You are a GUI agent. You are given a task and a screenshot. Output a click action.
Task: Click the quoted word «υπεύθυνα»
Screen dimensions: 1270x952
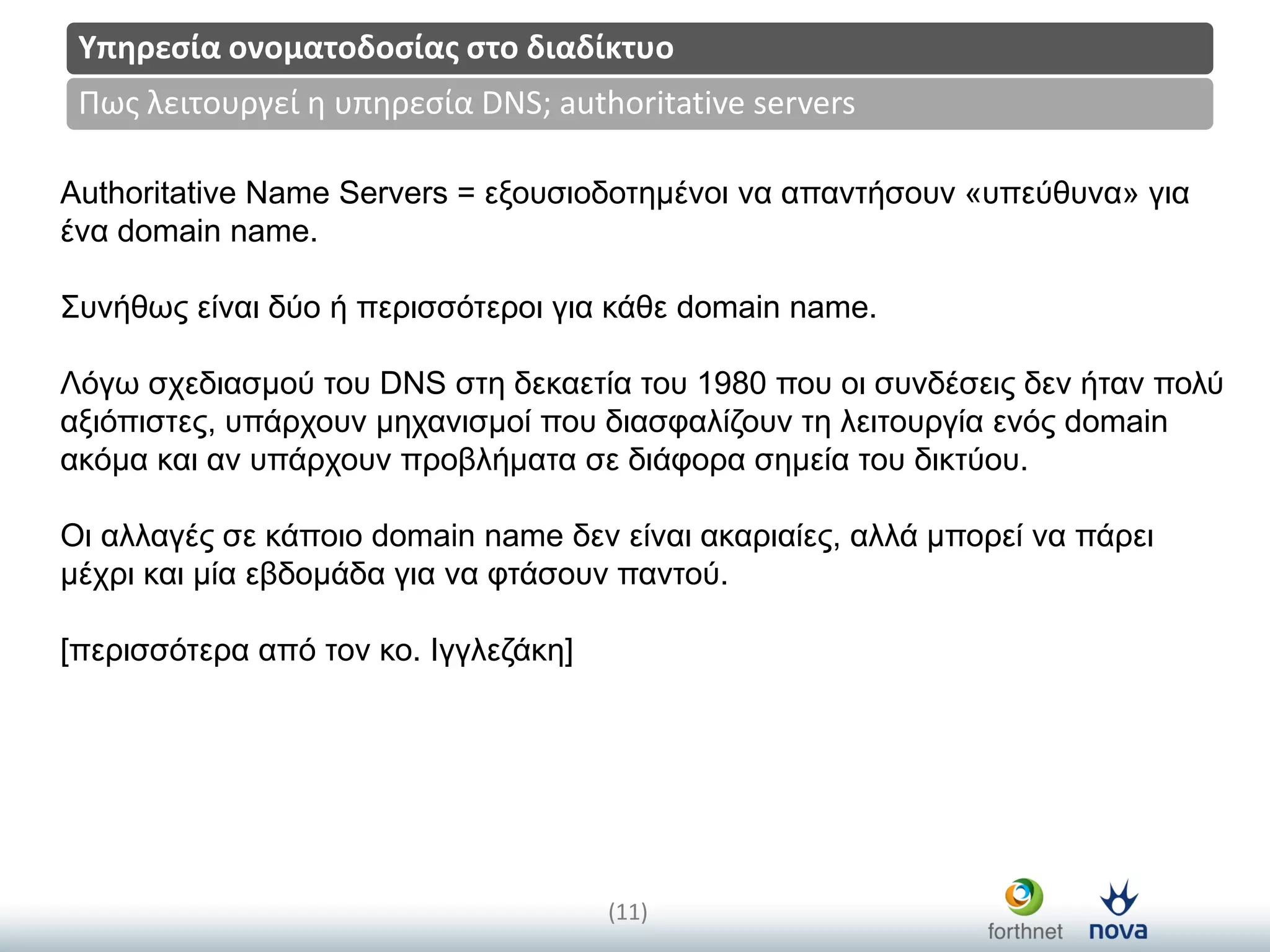point(1052,193)
